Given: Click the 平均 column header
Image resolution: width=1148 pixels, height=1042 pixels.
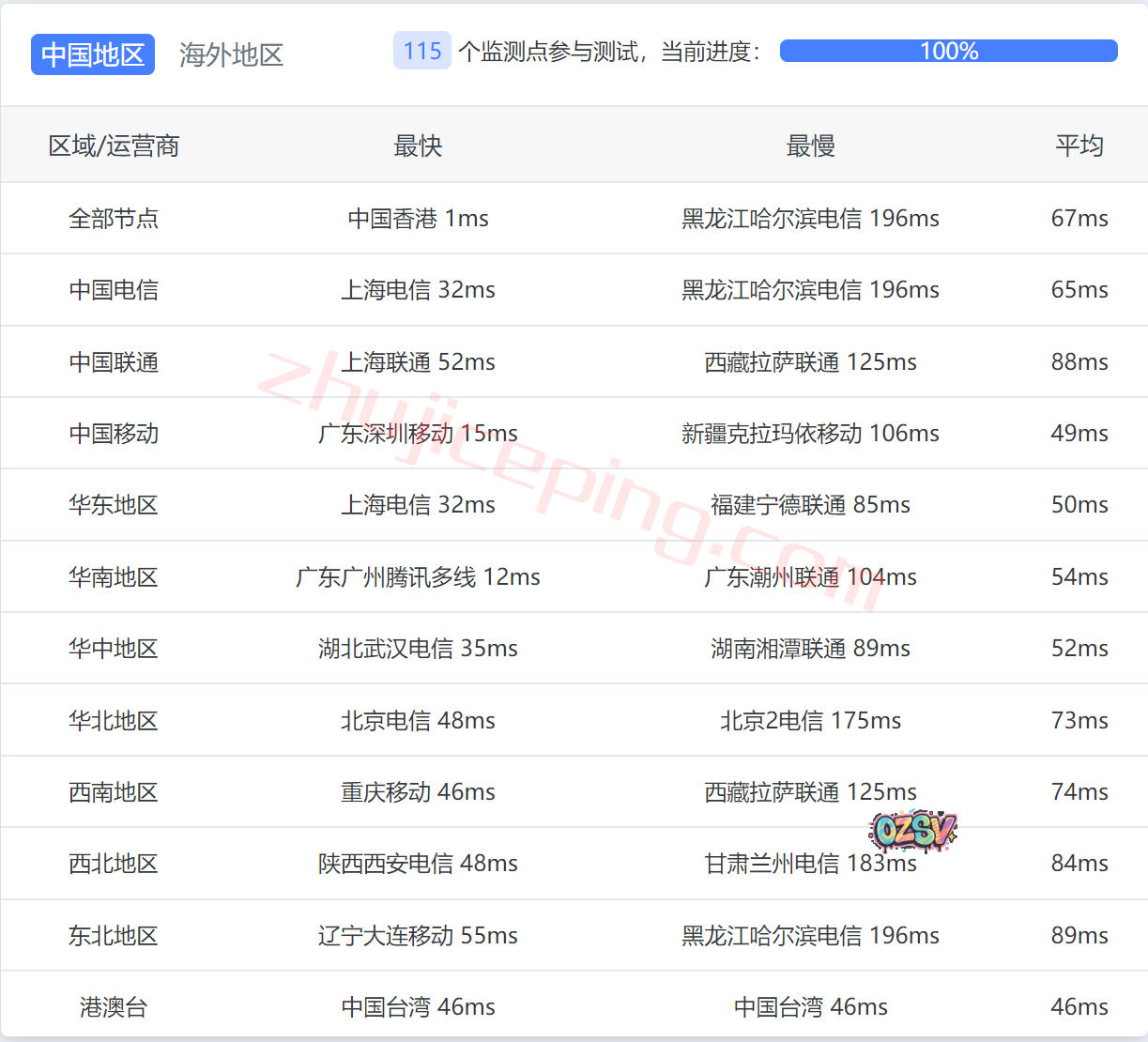Looking at the screenshot, I should click(x=1079, y=146).
